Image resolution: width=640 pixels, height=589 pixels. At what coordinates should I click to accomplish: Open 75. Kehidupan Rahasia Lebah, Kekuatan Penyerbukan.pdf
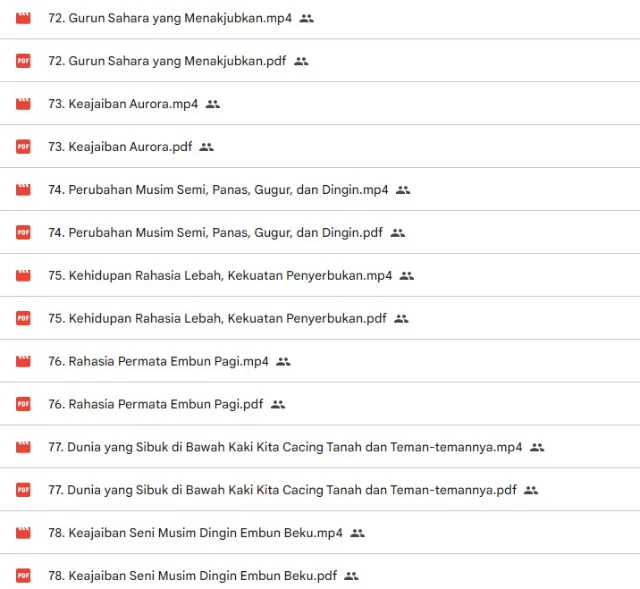[217, 318]
